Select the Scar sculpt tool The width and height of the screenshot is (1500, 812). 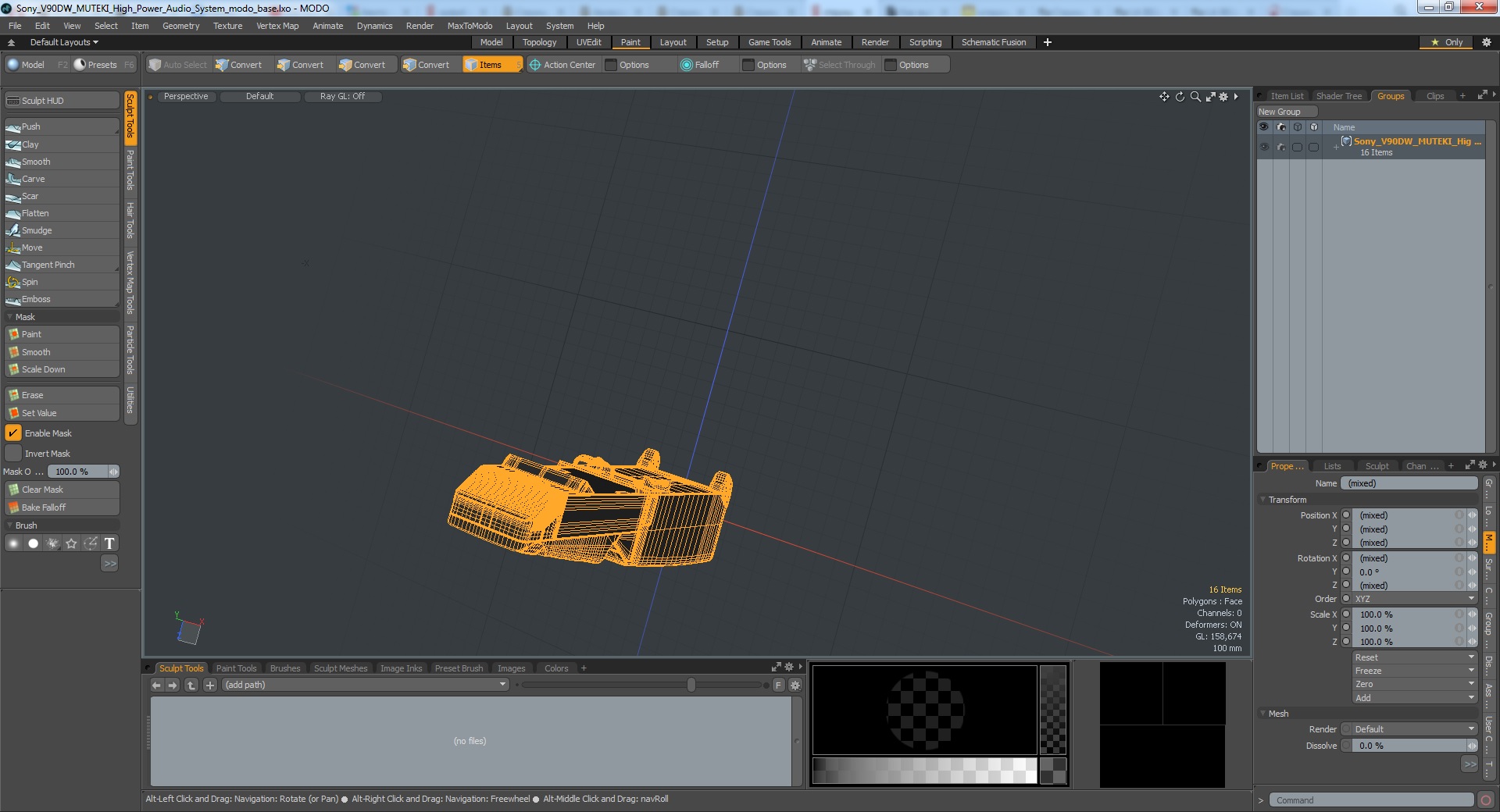click(61, 196)
